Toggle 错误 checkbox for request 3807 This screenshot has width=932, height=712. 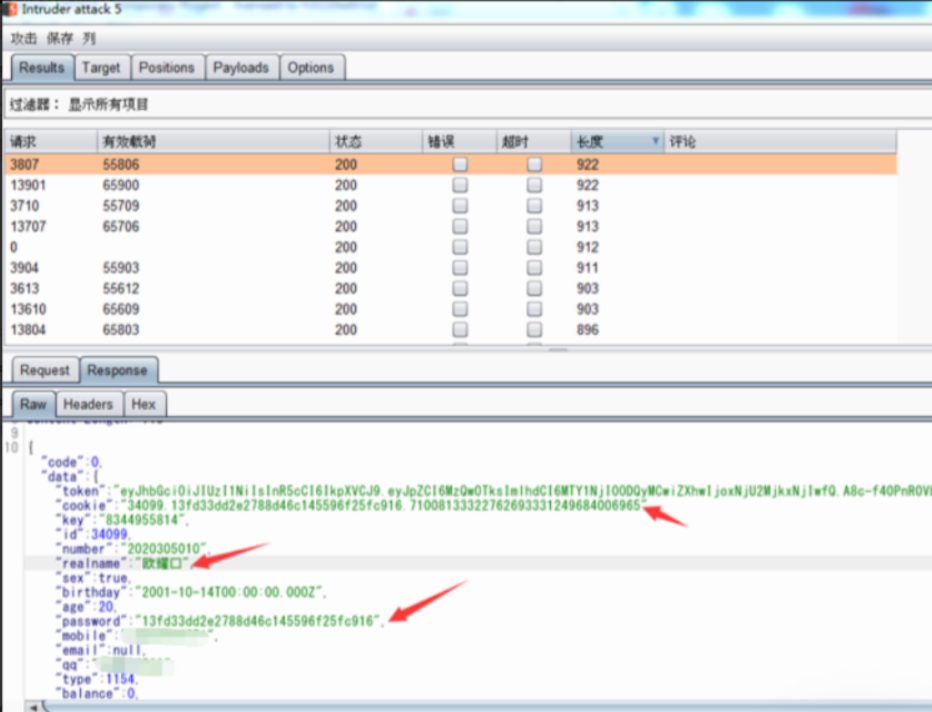(460, 164)
